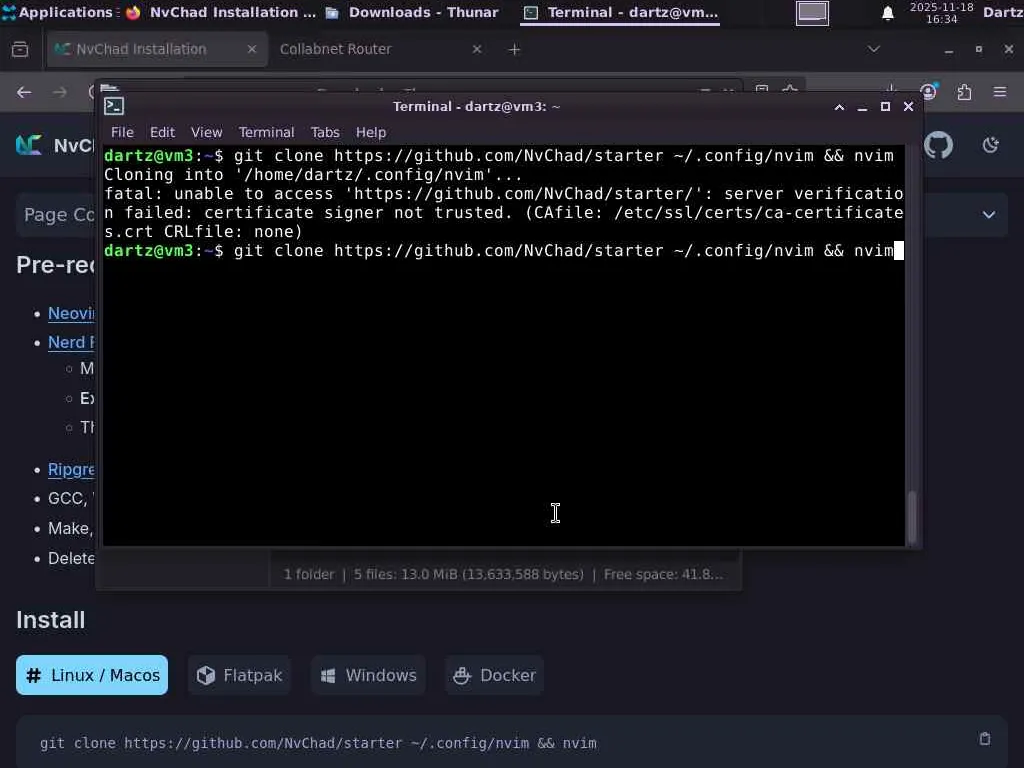
Task: Open the GitHub icon on NvChad page
Action: pos(938,145)
